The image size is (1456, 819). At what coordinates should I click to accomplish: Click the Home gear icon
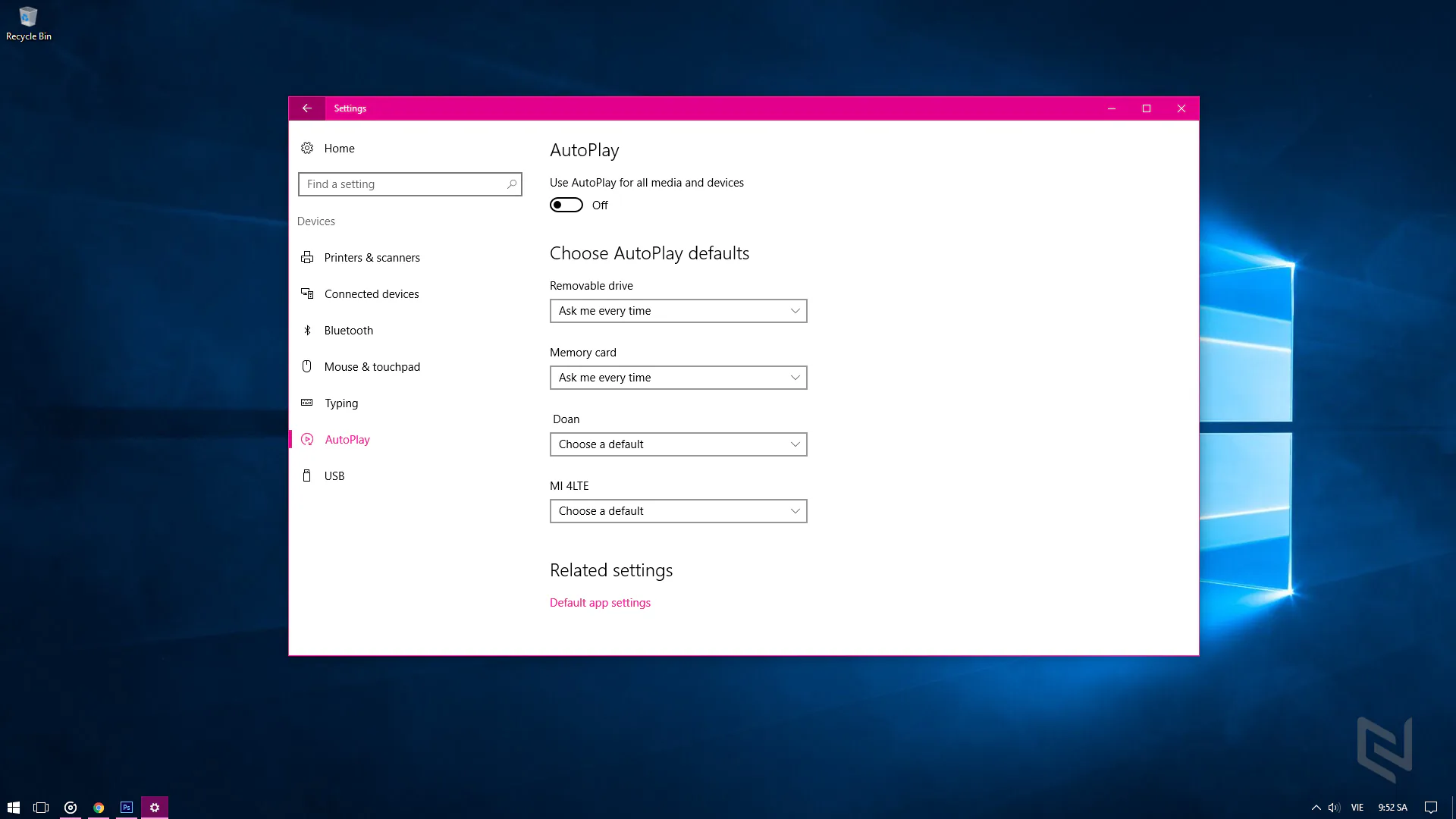(x=307, y=149)
